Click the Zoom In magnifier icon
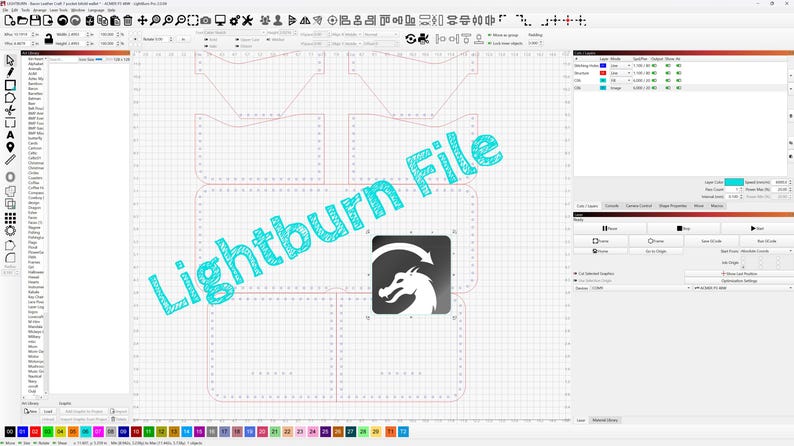The image size is (794, 446). (168, 20)
